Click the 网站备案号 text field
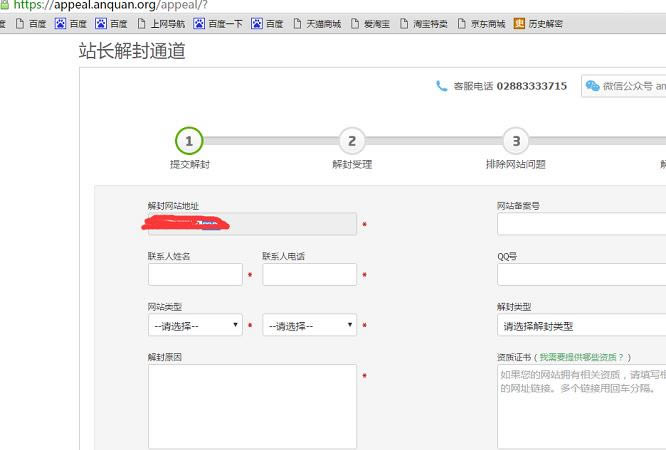This screenshot has width=666, height=450. pyautogui.click(x=581, y=224)
